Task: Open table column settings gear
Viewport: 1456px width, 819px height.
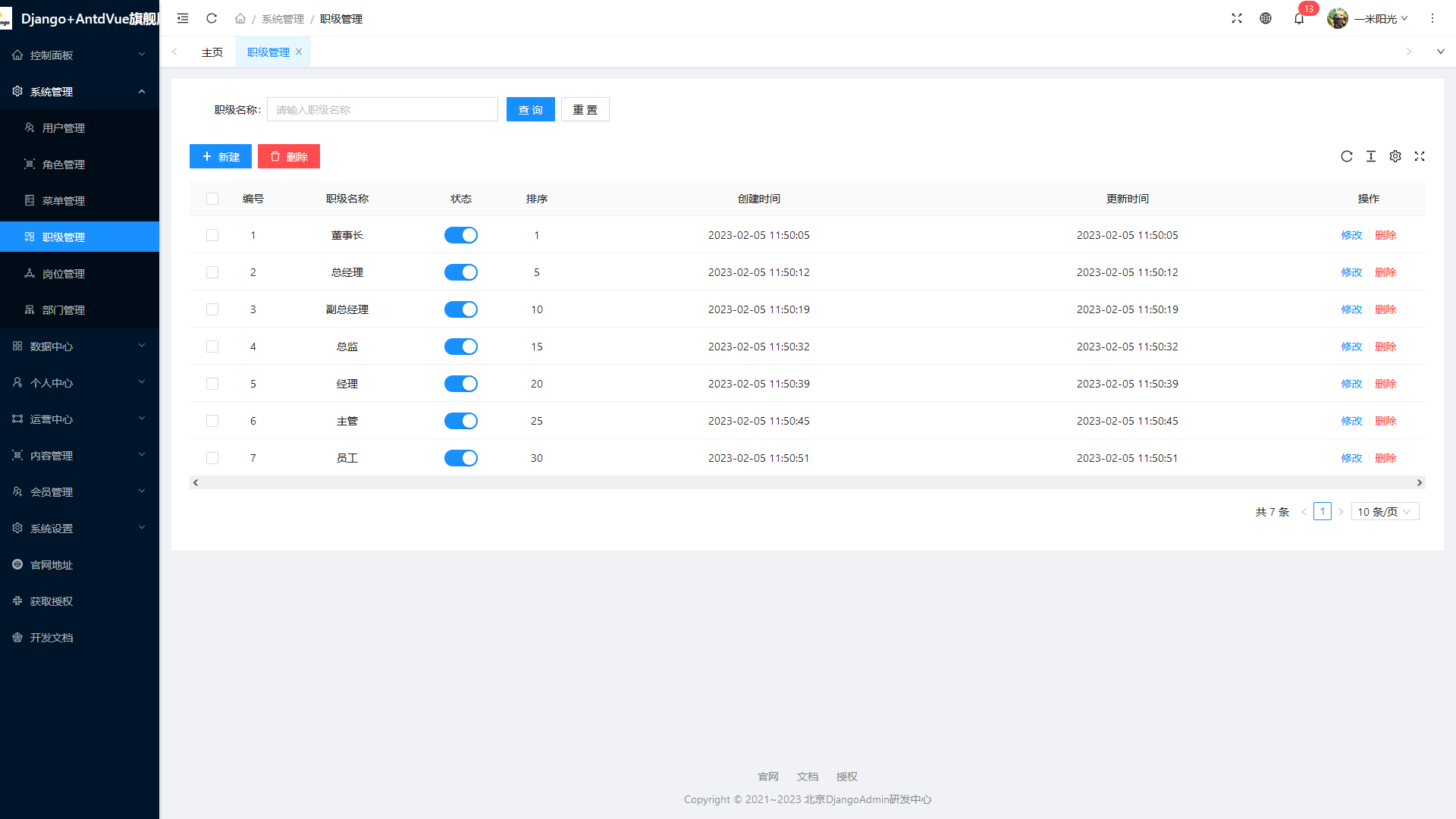Action: (x=1395, y=156)
